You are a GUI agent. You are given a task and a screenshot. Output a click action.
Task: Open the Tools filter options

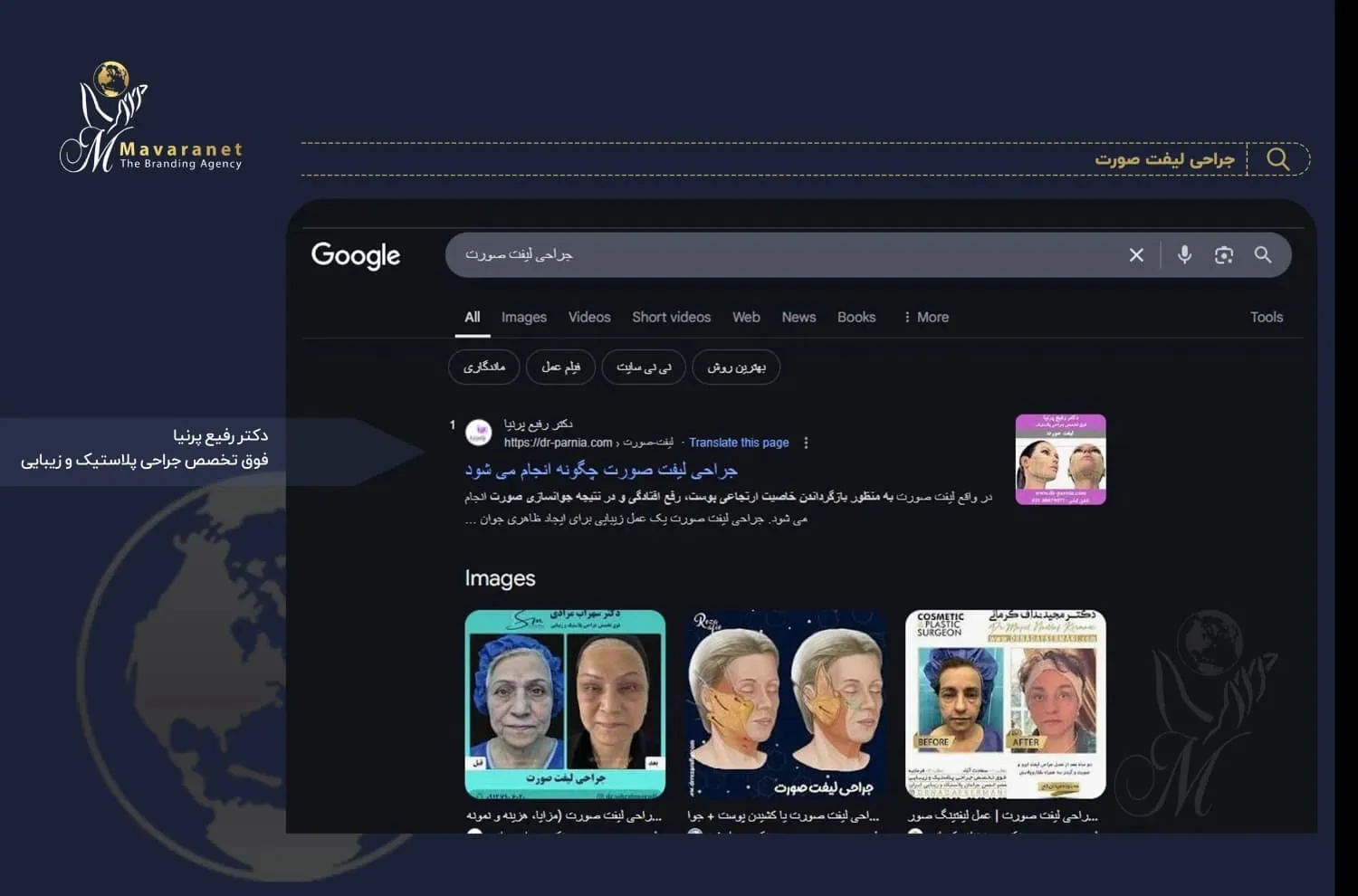[x=1266, y=317]
